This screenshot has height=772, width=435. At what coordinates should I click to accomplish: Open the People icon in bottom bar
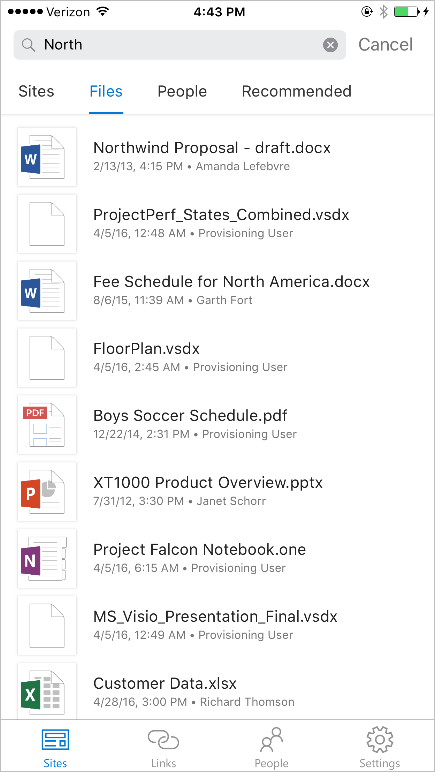pyautogui.click(x=272, y=748)
